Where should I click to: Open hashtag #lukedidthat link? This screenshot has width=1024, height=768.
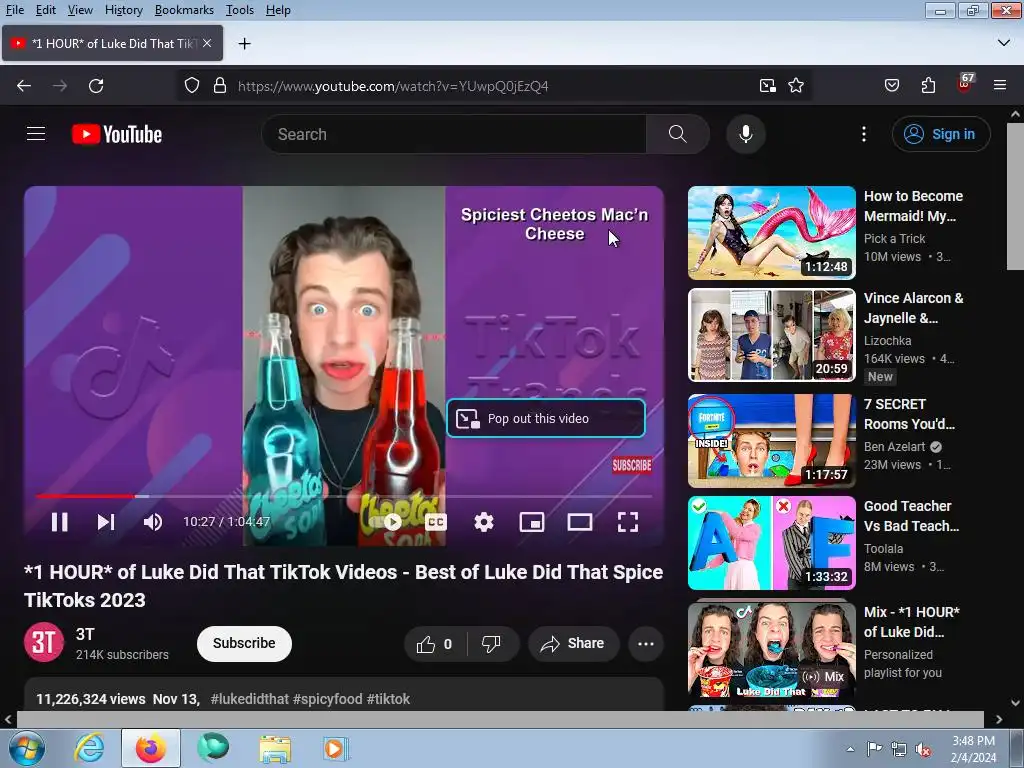(249, 699)
